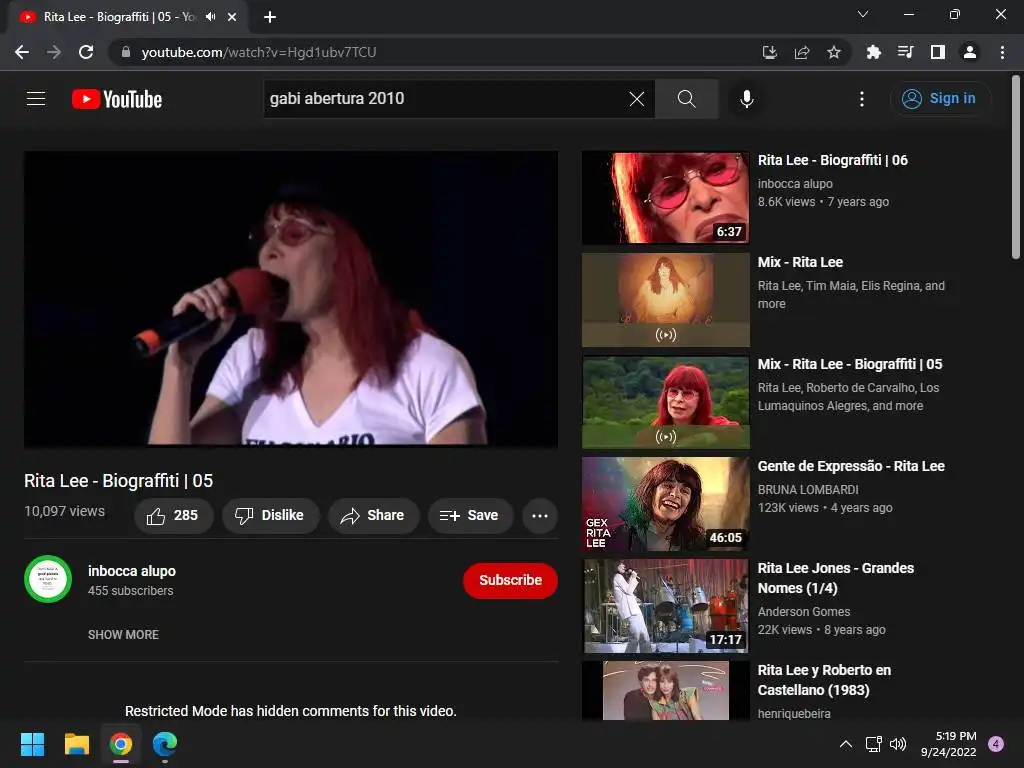
Task: Open Rita Lee y Roberto en Castellano title
Action: pyautogui.click(x=824, y=680)
